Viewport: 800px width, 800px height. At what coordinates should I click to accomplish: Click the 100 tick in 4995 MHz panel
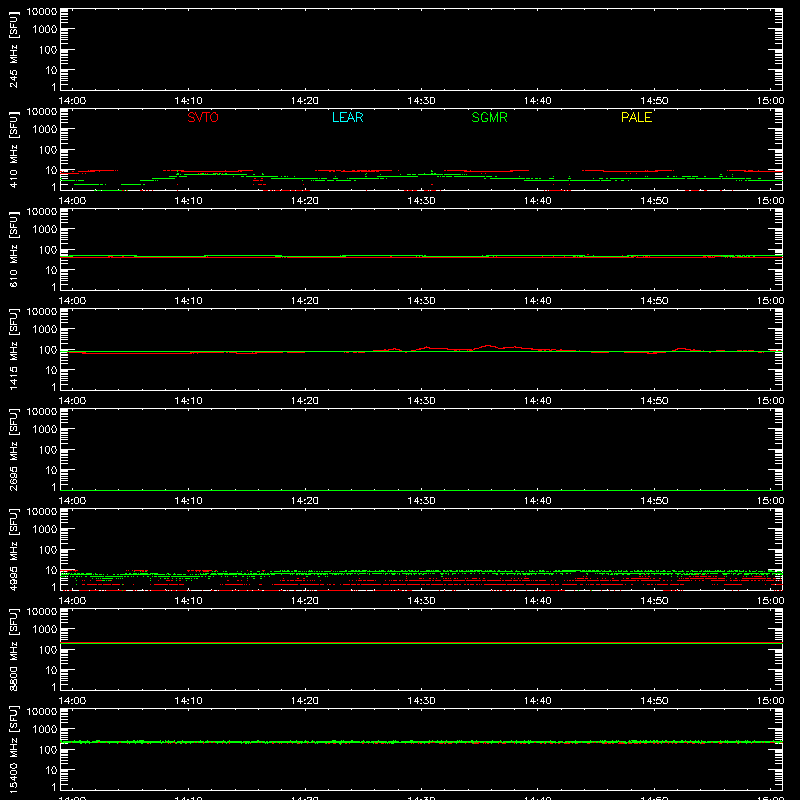48,549
